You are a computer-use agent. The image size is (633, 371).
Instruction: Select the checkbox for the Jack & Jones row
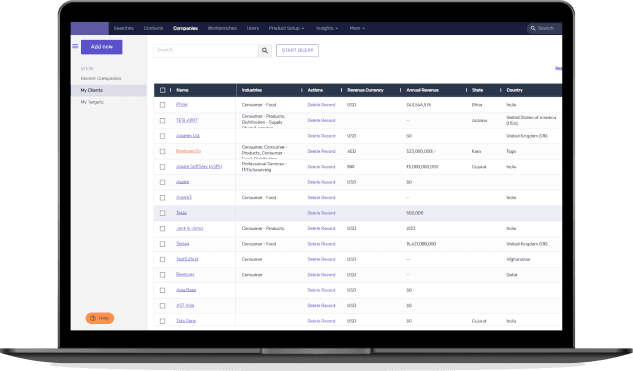(x=162, y=228)
